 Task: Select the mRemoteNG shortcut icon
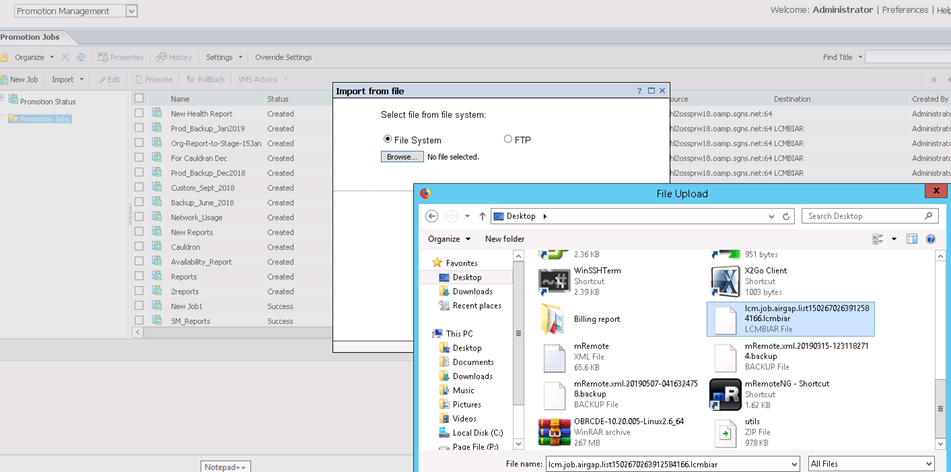tap(724, 393)
